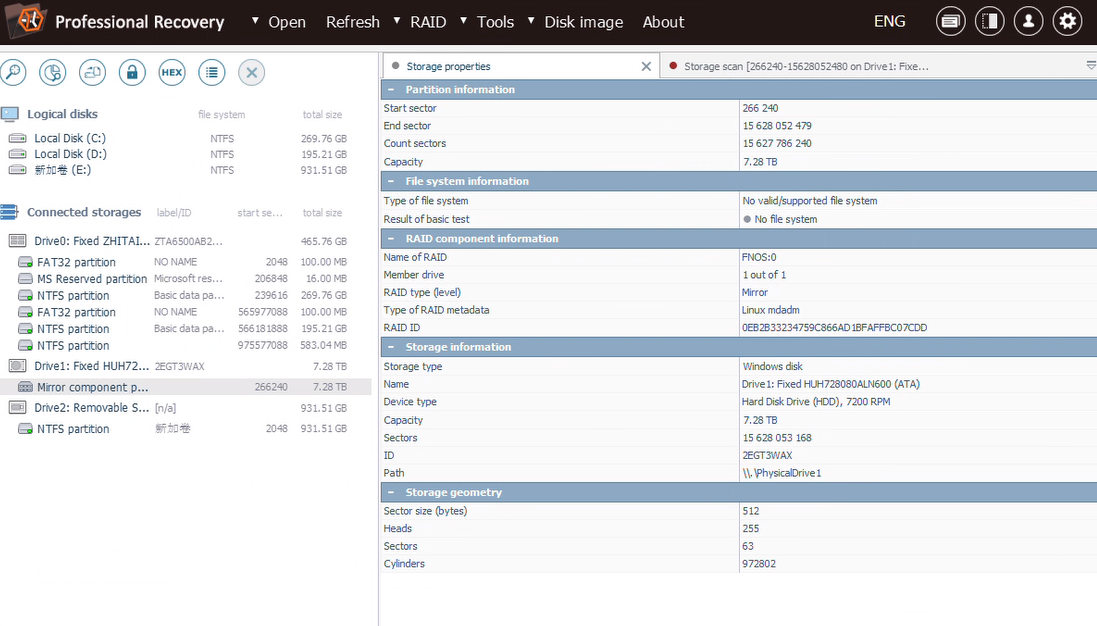Collapse the RAID component information section

point(391,239)
